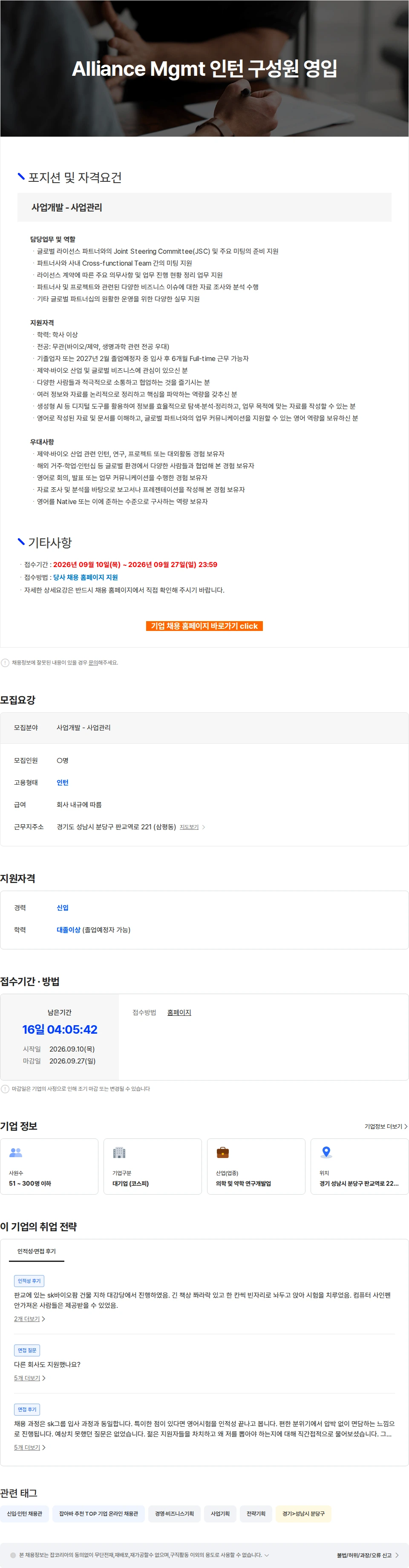Click the chevron after 불법/허위/과장/오류 신고
This screenshot has height=1568, width=409.
coord(397,1555)
